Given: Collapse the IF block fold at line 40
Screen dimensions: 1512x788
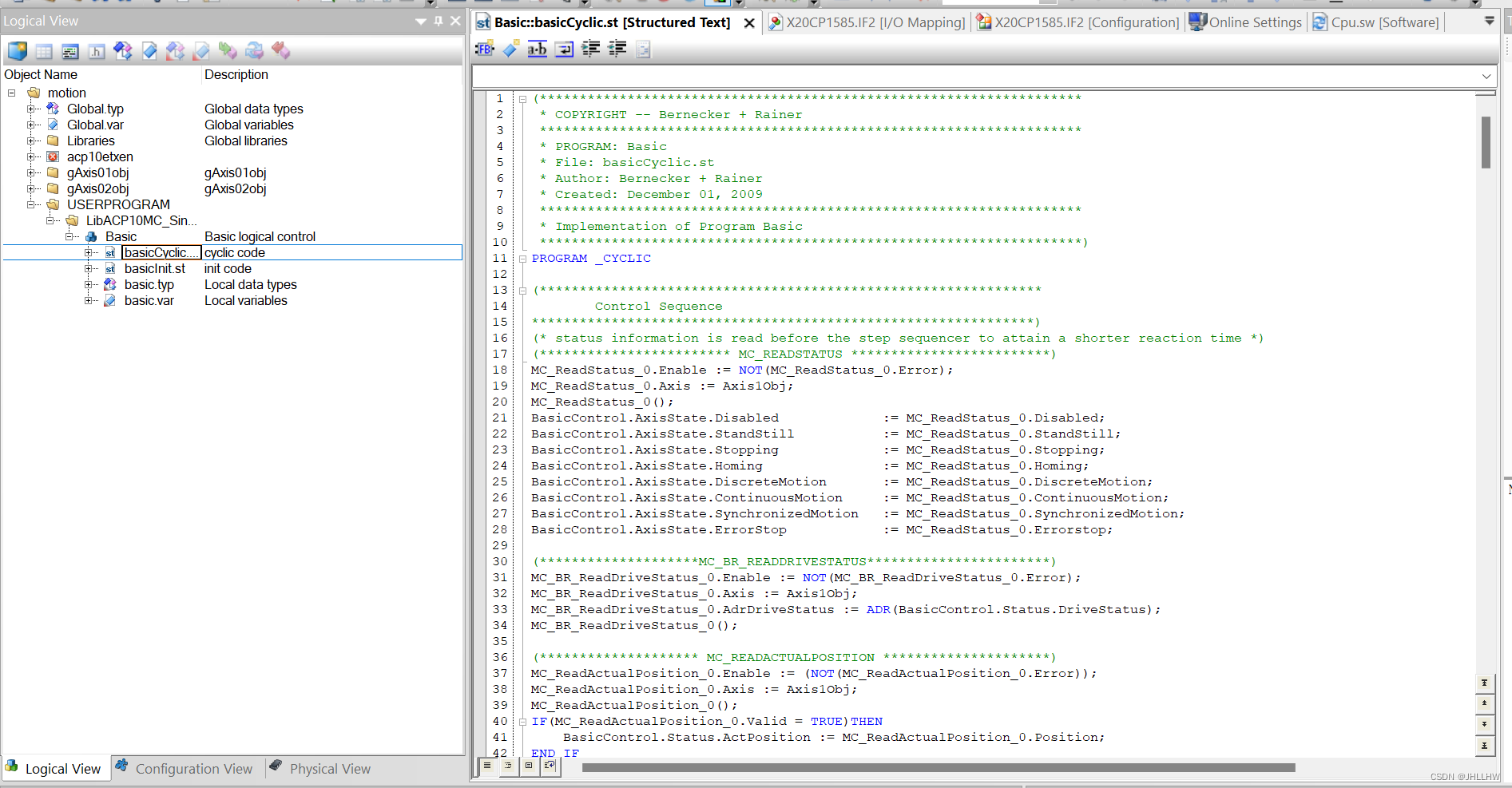Looking at the screenshot, I should tap(522, 722).
